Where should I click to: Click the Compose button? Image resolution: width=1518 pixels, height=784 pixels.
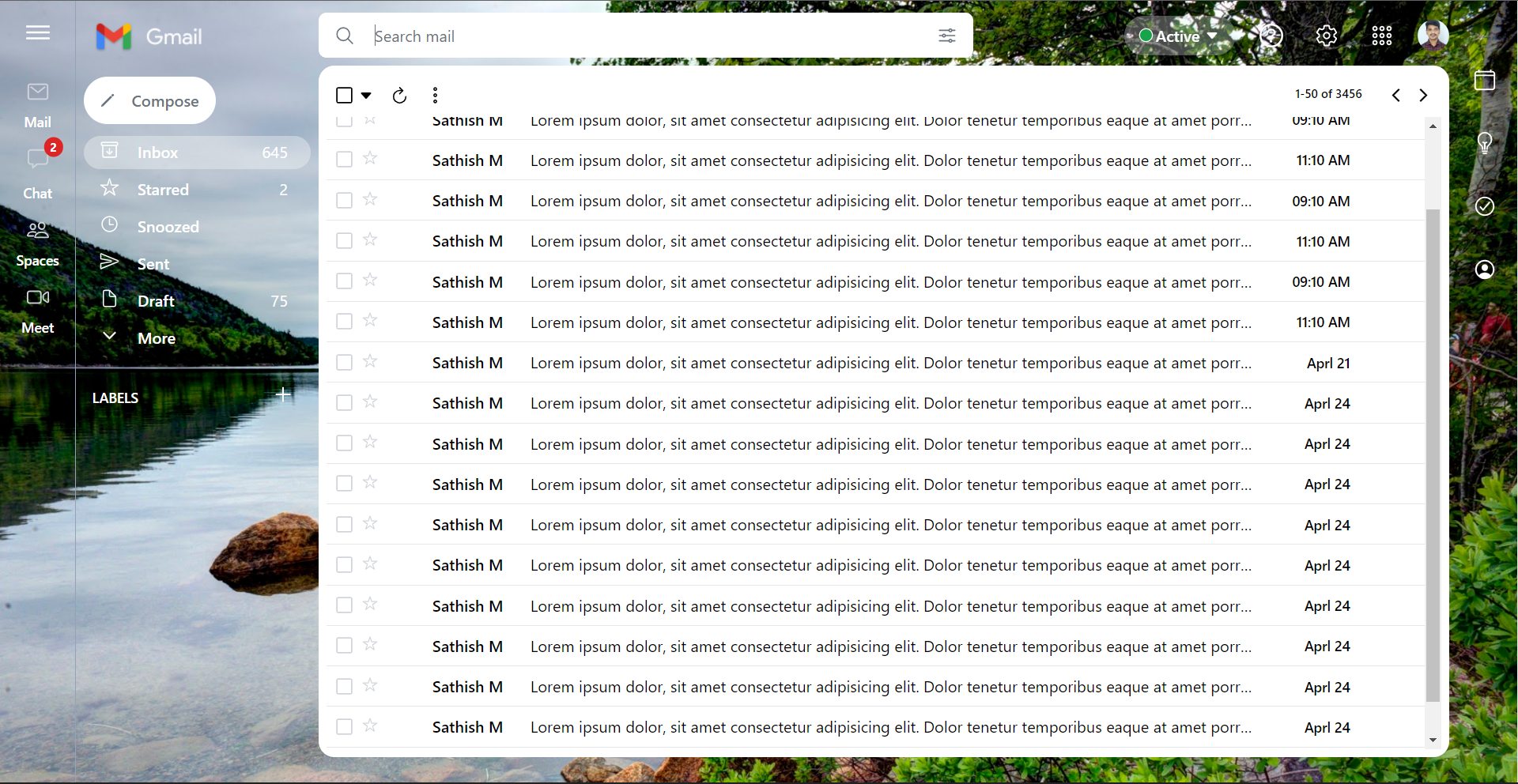click(150, 101)
